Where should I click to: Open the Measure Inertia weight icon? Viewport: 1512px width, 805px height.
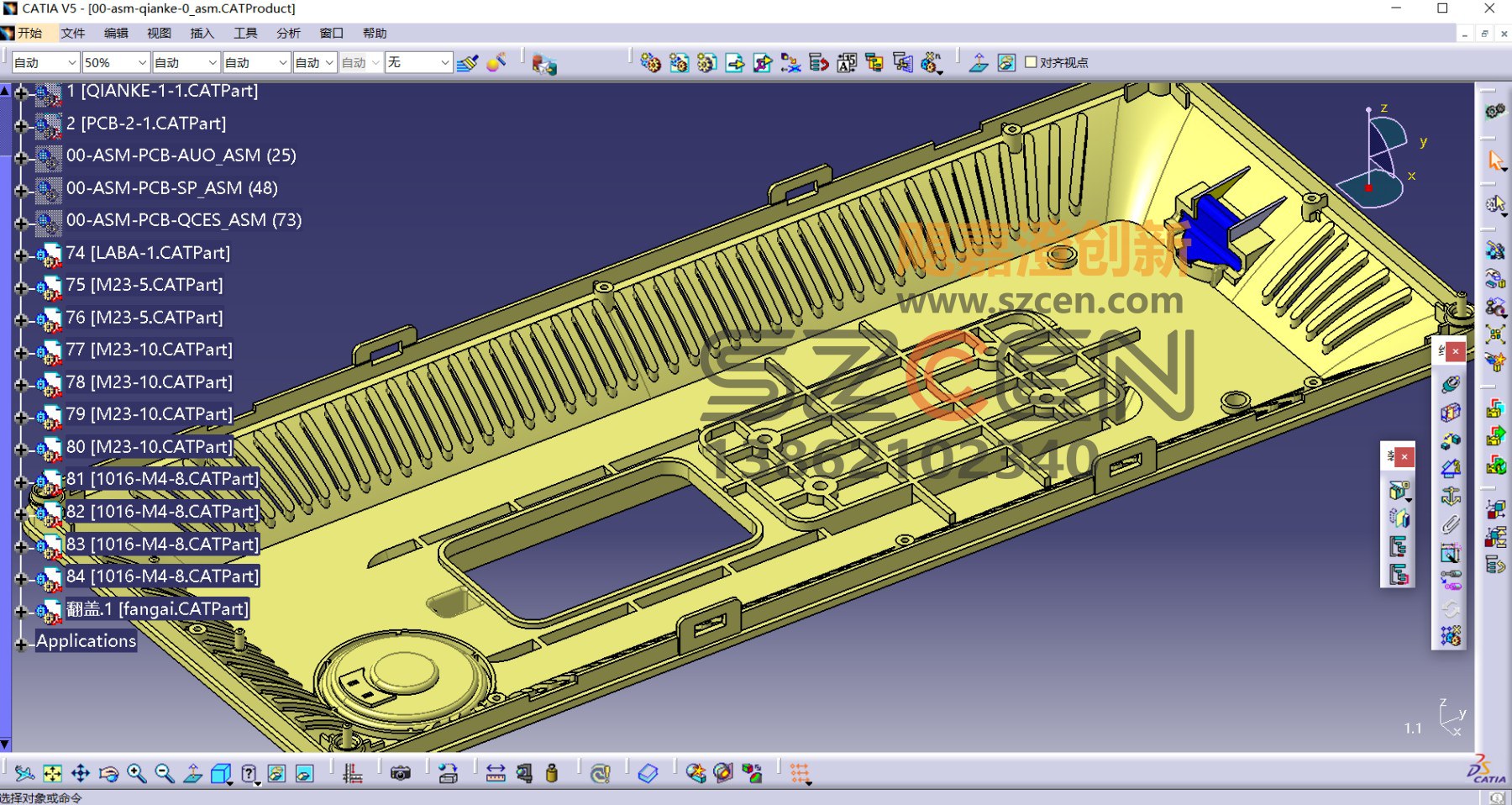[552, 774]
